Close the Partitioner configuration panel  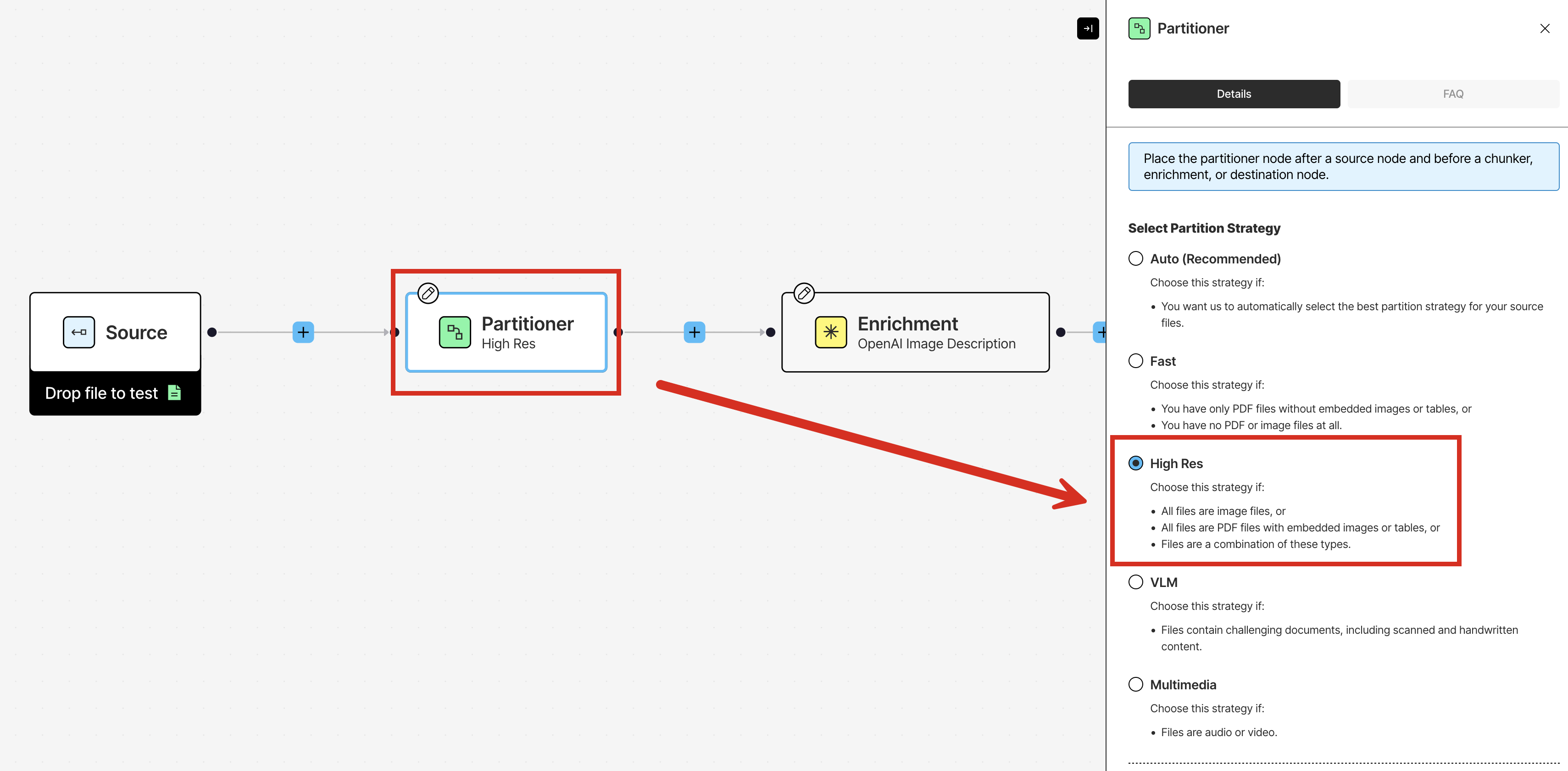tap(1544, 28)
